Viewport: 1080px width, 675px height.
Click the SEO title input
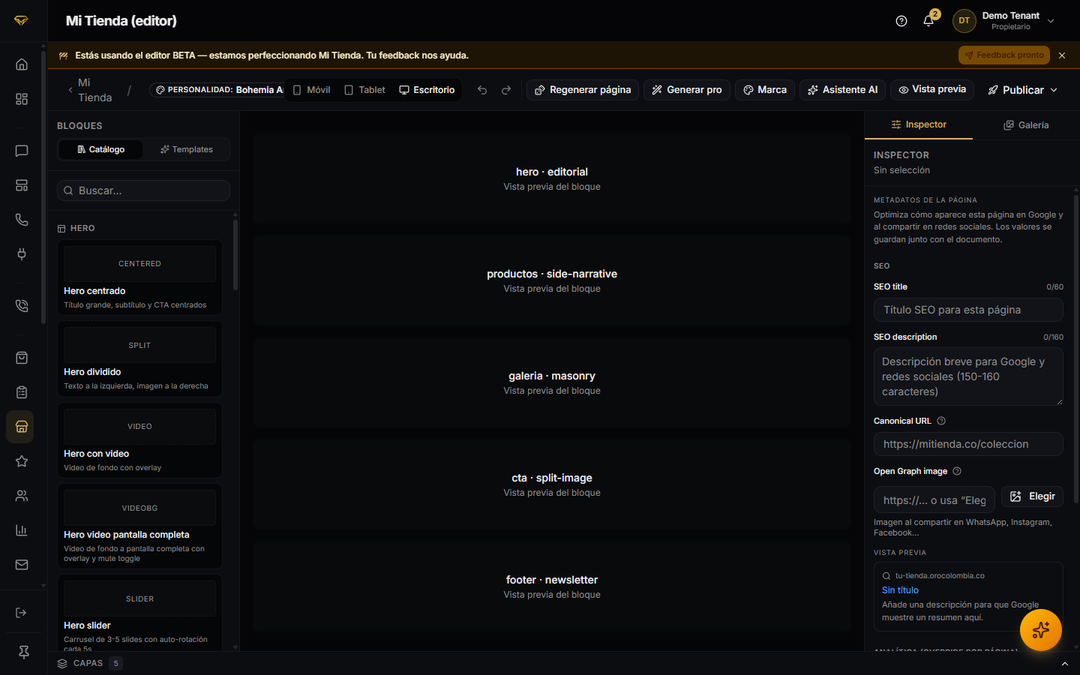click(x=968, y=310)
